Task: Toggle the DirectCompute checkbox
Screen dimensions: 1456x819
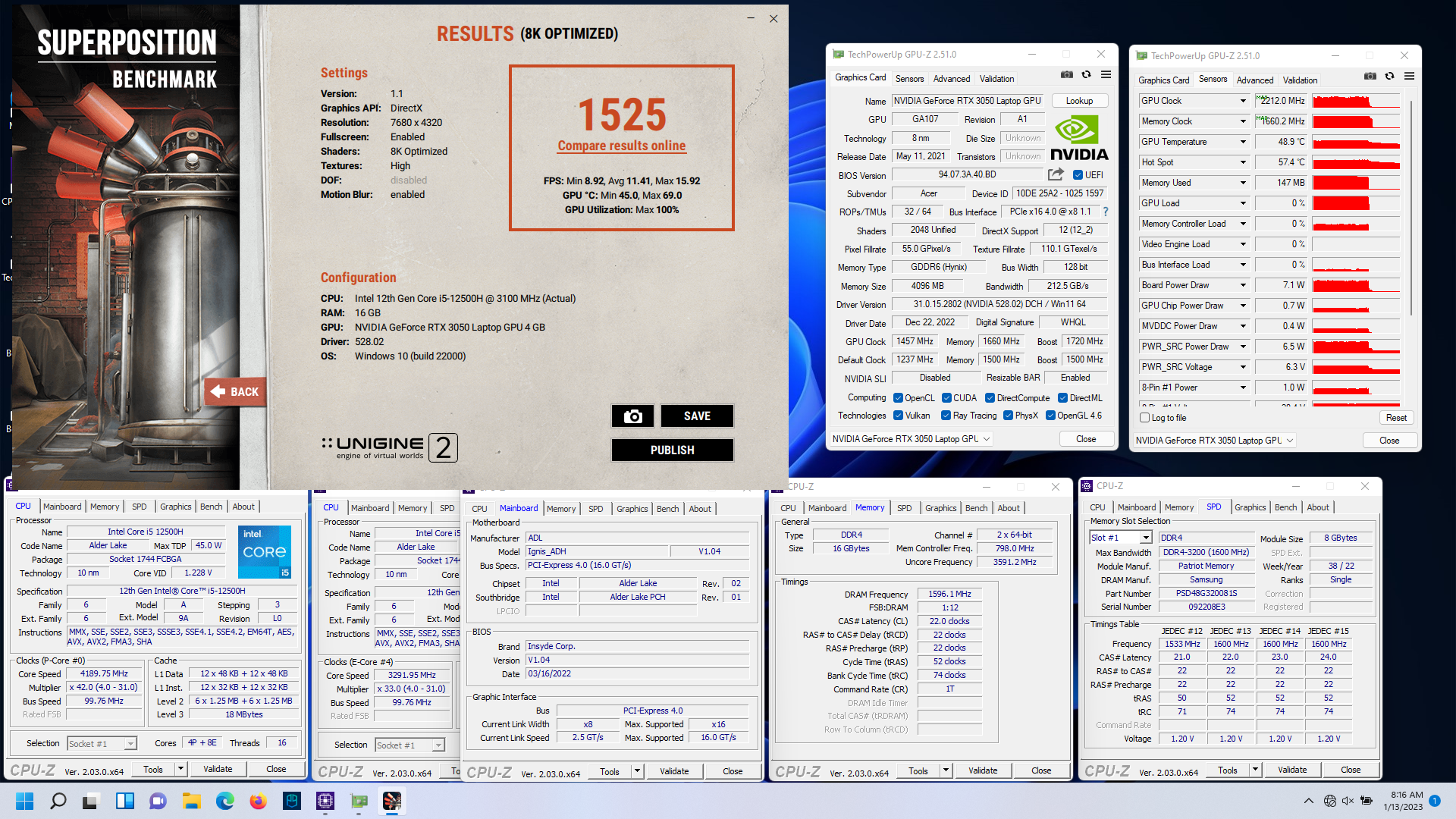Action: pyautogui.click(x=990, y=398)
